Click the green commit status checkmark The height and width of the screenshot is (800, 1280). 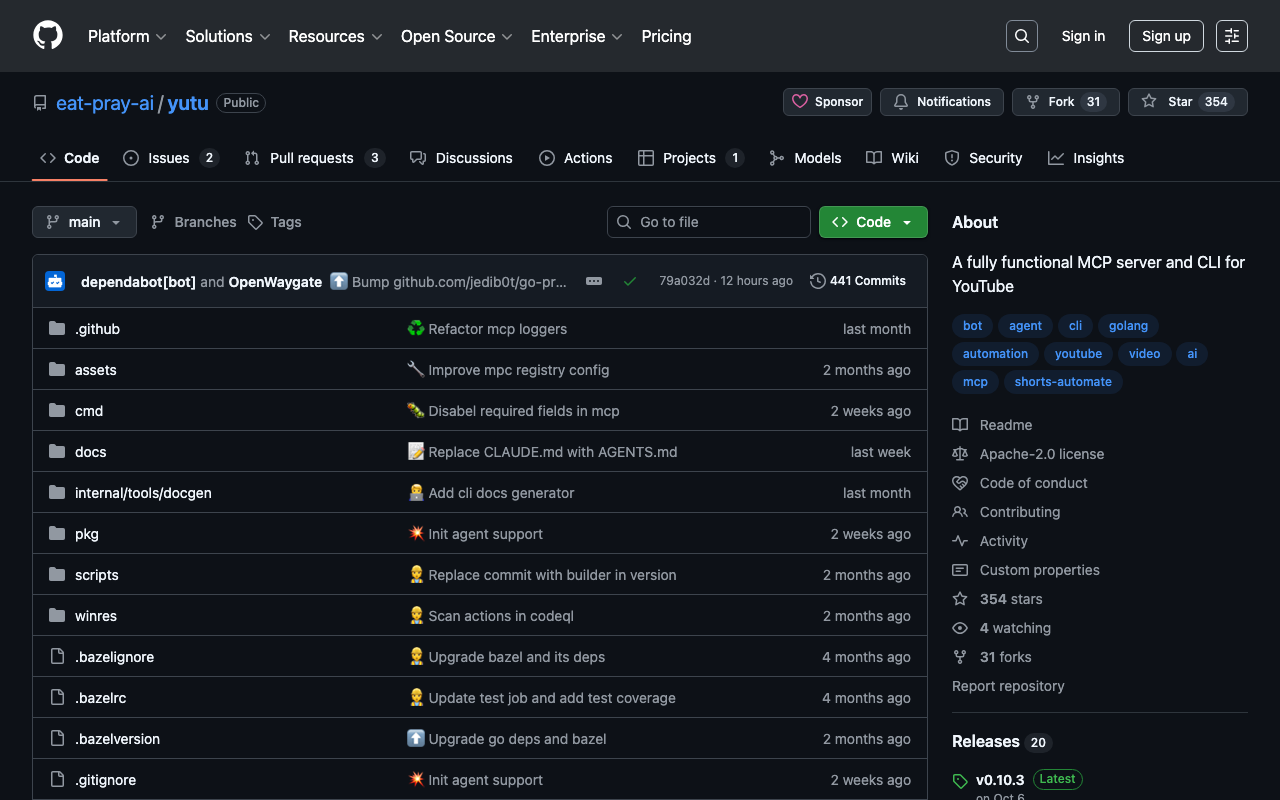(x=629, y=282)
